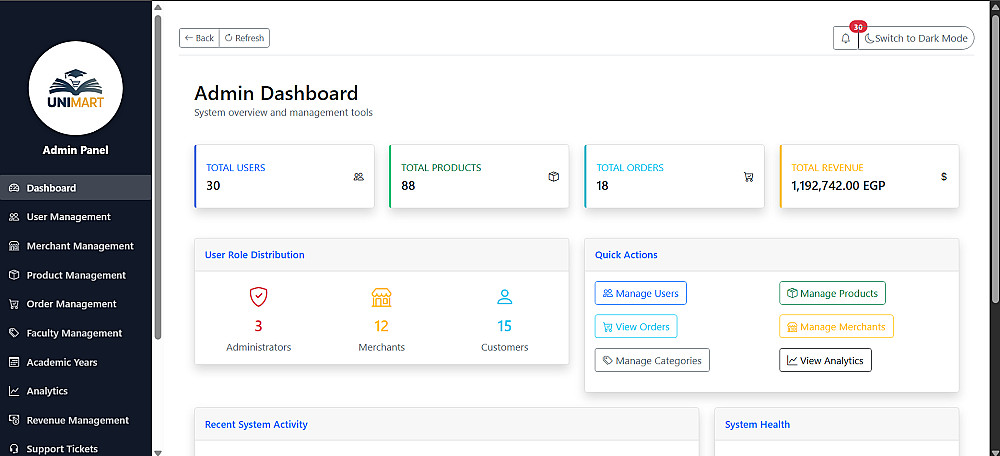
Task: Click the Total Users people icon
Action: (358, 177)
